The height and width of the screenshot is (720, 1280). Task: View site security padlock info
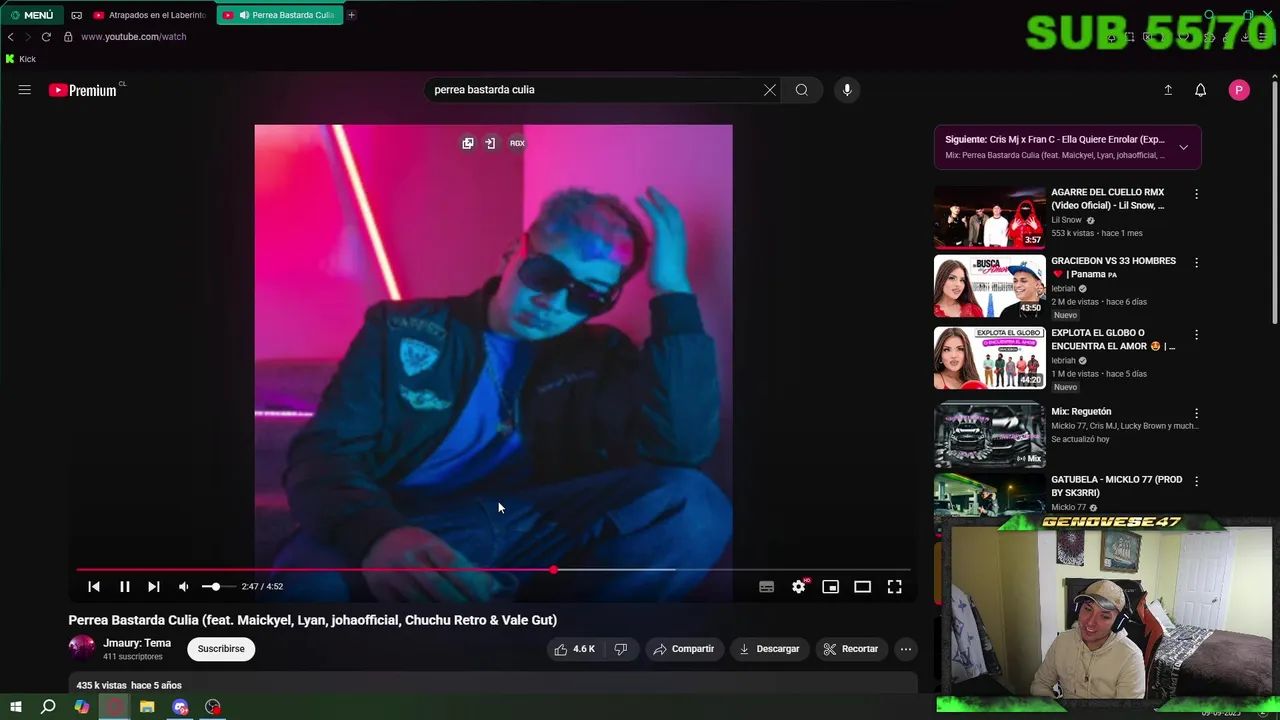coord(68,37)
